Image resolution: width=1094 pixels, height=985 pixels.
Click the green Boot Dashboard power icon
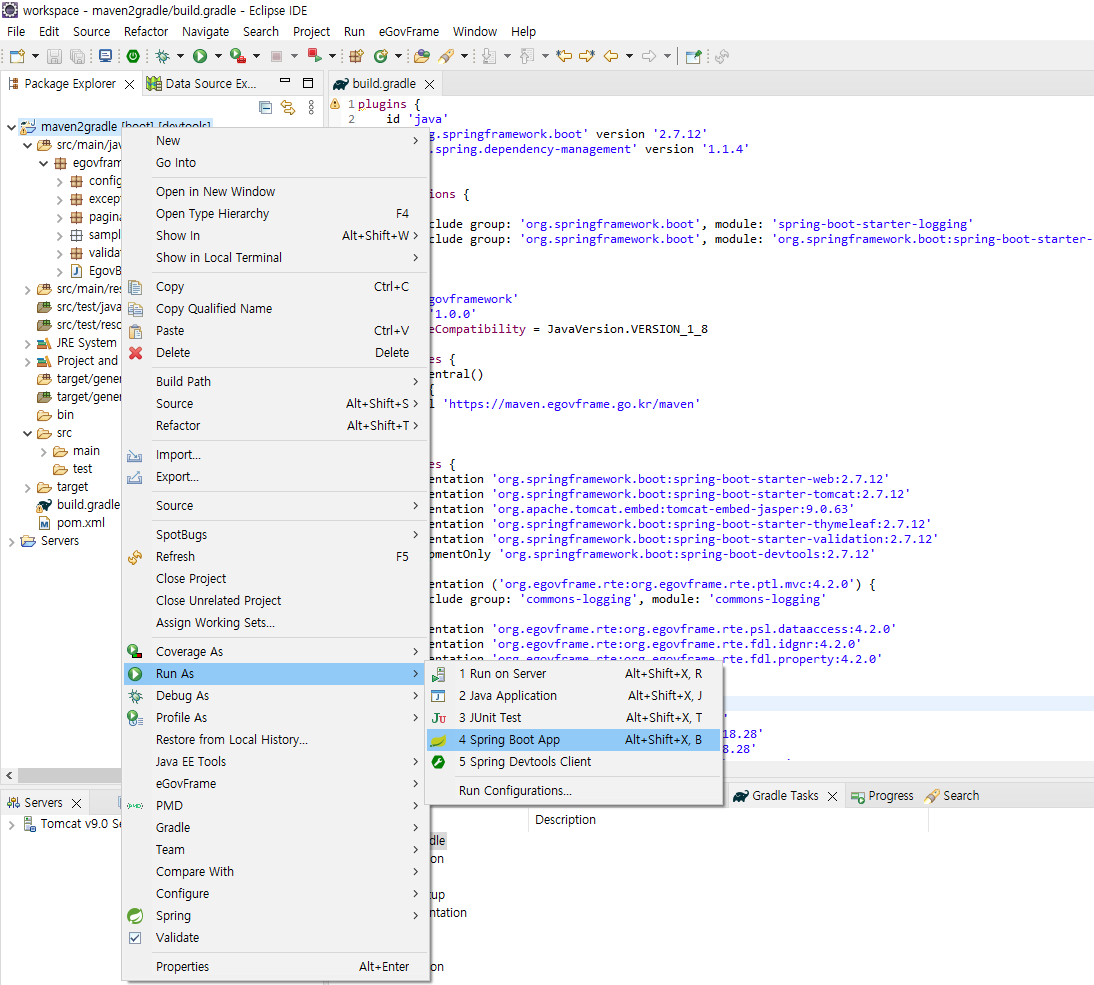pos(132,56)
